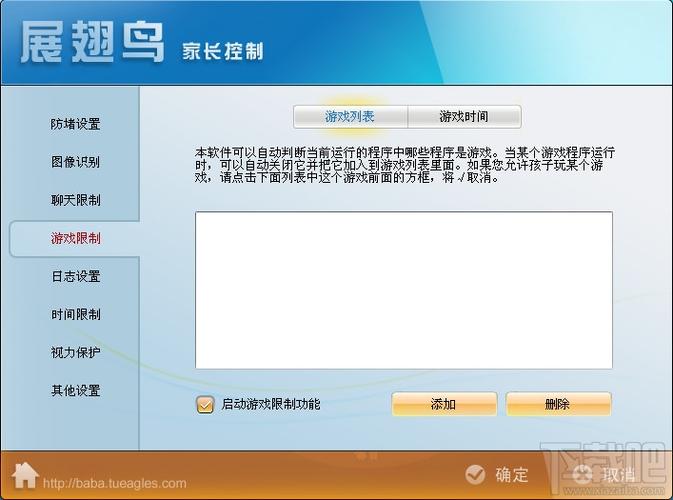Open 视力保护 in the sidebar
The width and height of the screenshot is (673, 500).
[76, 352]
